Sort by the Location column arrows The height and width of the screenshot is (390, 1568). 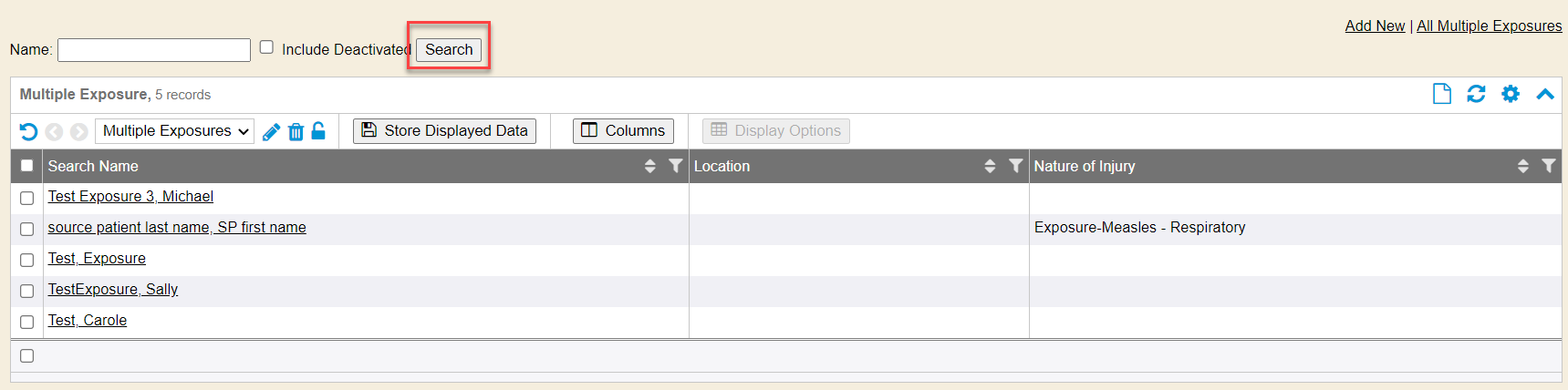click(990, 166)
